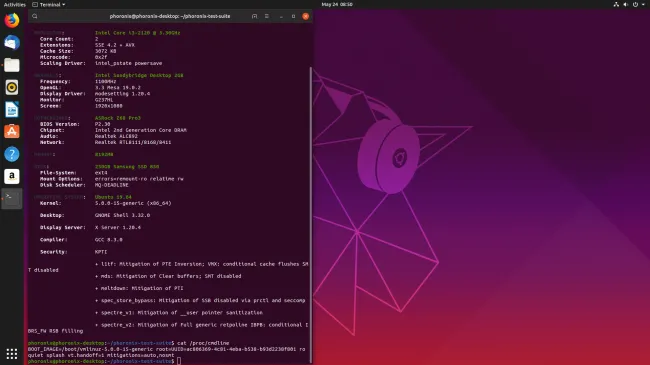The width and height of the screenshot is (650, 365).
Task: Click 'cat /proc/cmdline' command text
Action: coord(203,343)
